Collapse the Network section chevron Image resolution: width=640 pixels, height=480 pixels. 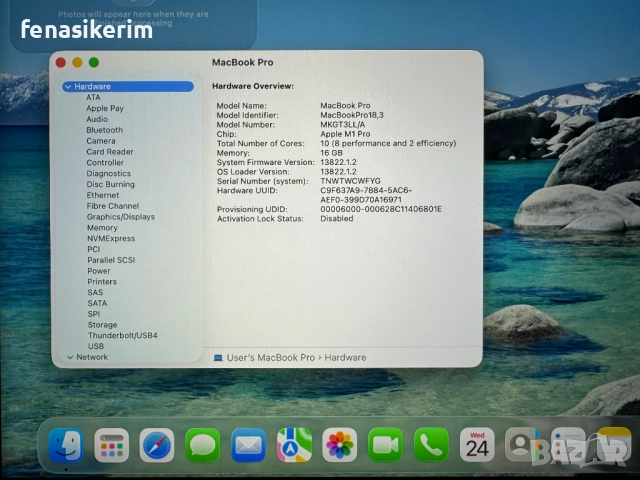(x=70, y=357)
